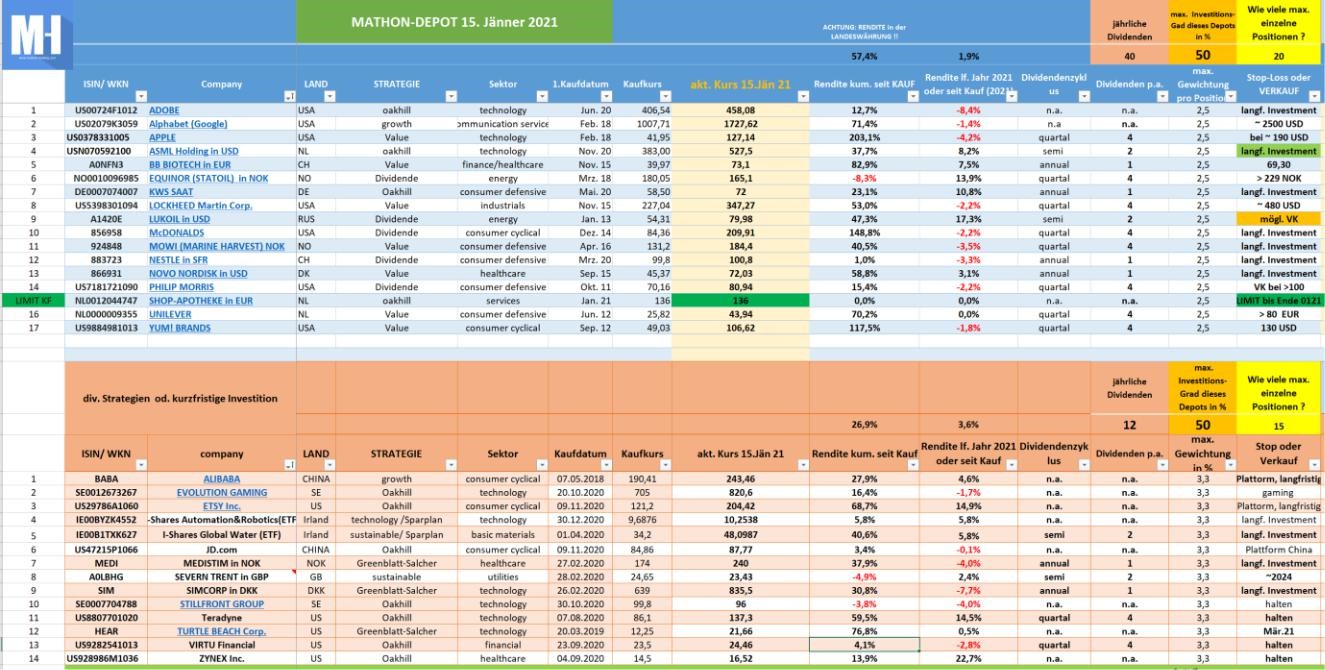Open the STRATEGIE filter in div. Strategien table
1325x670 pixels.
point(449,465)
